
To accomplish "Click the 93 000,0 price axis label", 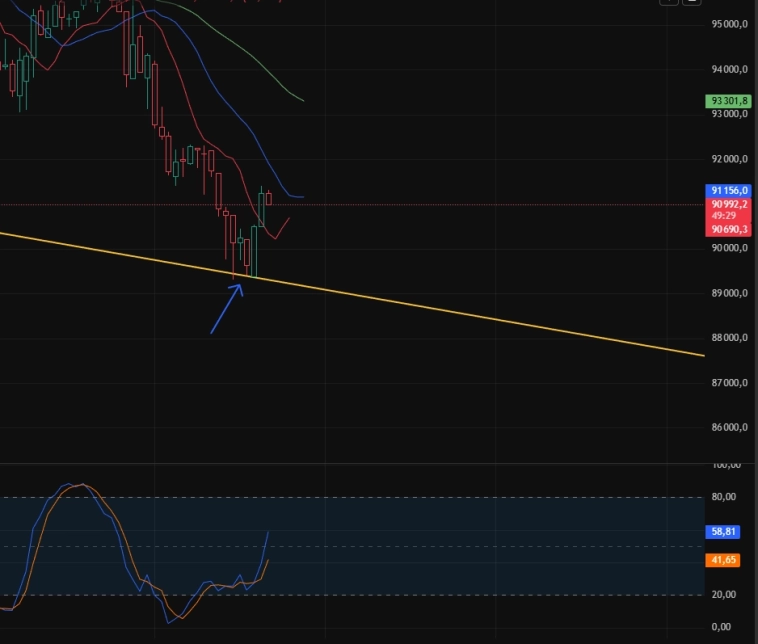I will tap(729, 114).
